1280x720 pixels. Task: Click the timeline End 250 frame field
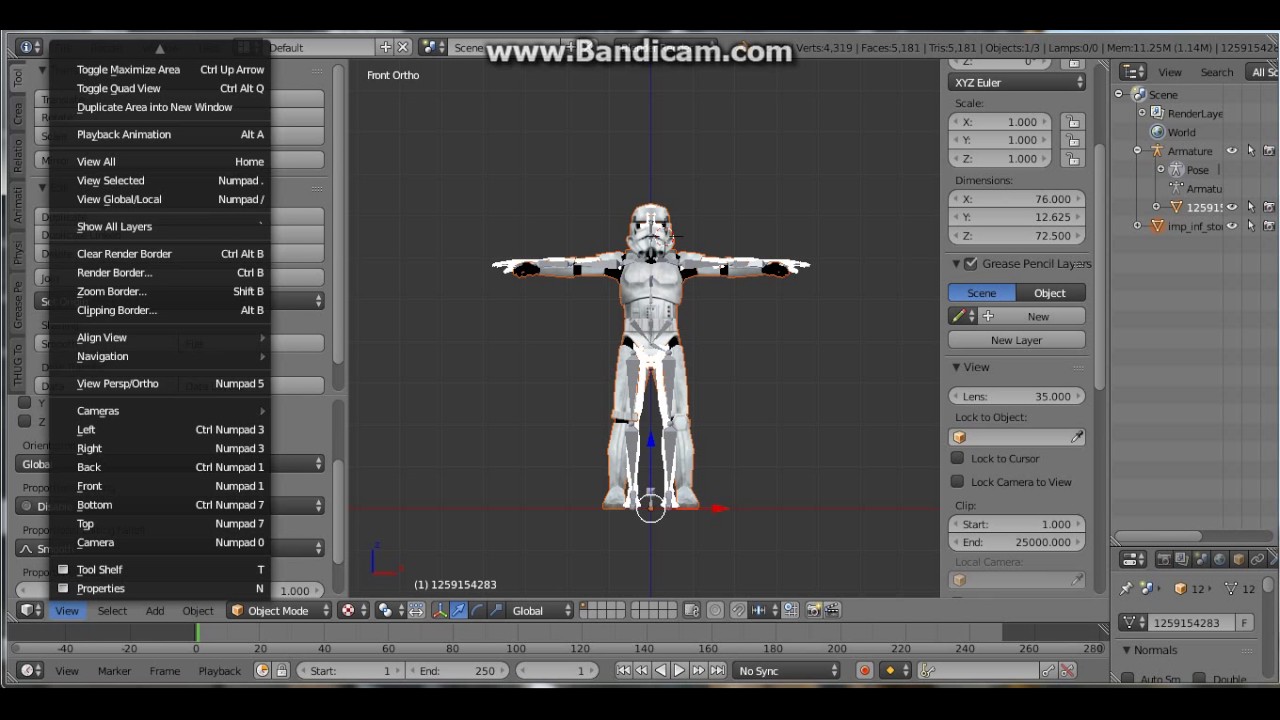[x=457, y=671]
